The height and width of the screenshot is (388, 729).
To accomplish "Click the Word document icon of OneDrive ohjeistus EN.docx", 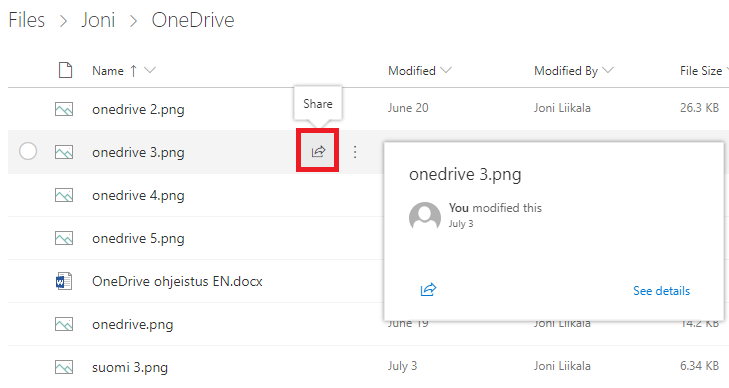I will point(64,281).
